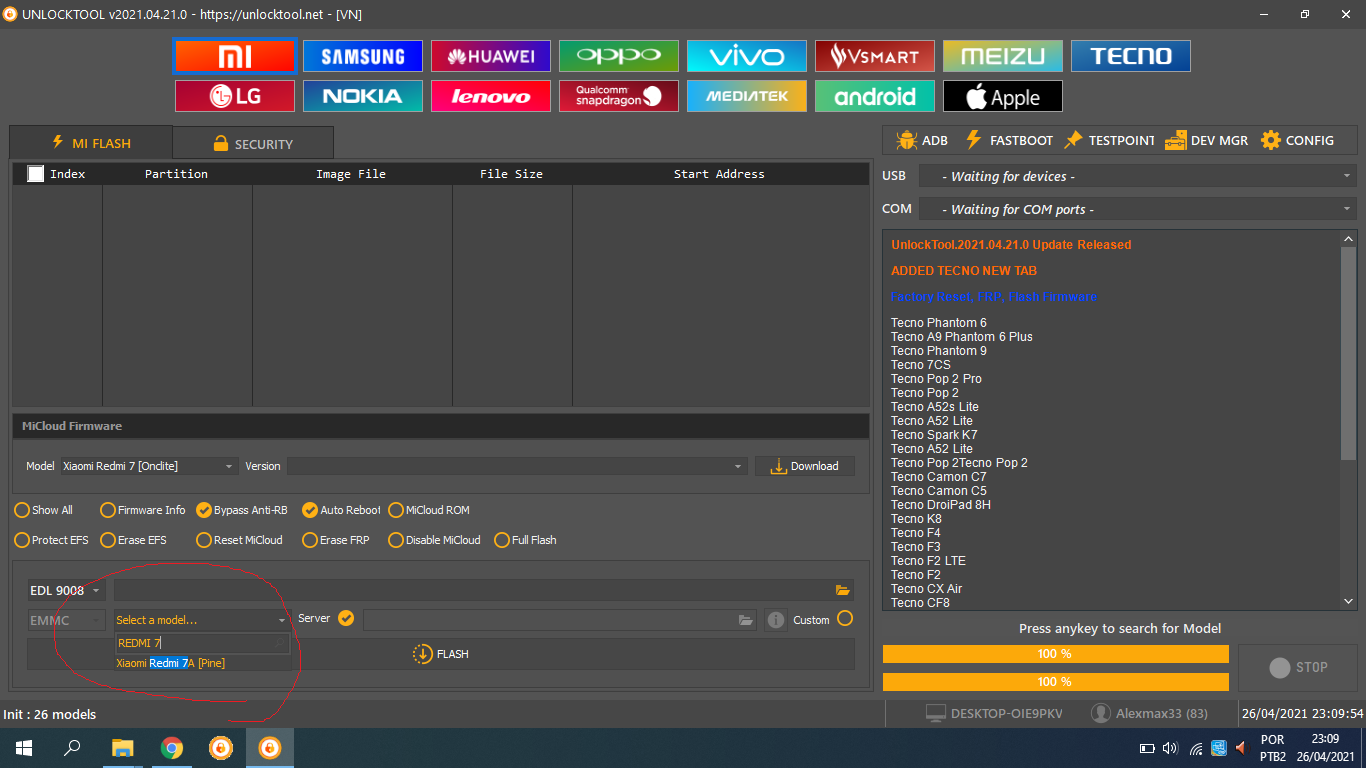
Task: Switch to the SECURITY tab
Action: coord(253,144)
